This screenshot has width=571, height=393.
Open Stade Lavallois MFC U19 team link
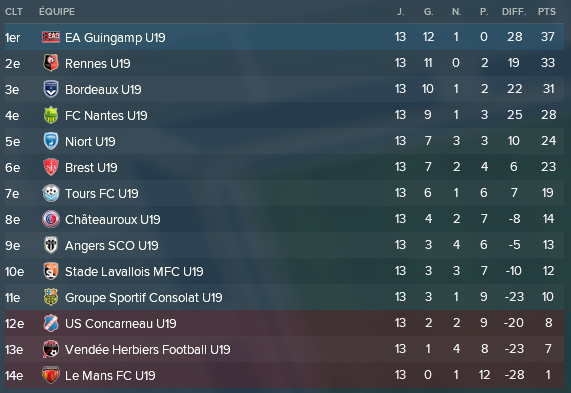click(134, 271)
